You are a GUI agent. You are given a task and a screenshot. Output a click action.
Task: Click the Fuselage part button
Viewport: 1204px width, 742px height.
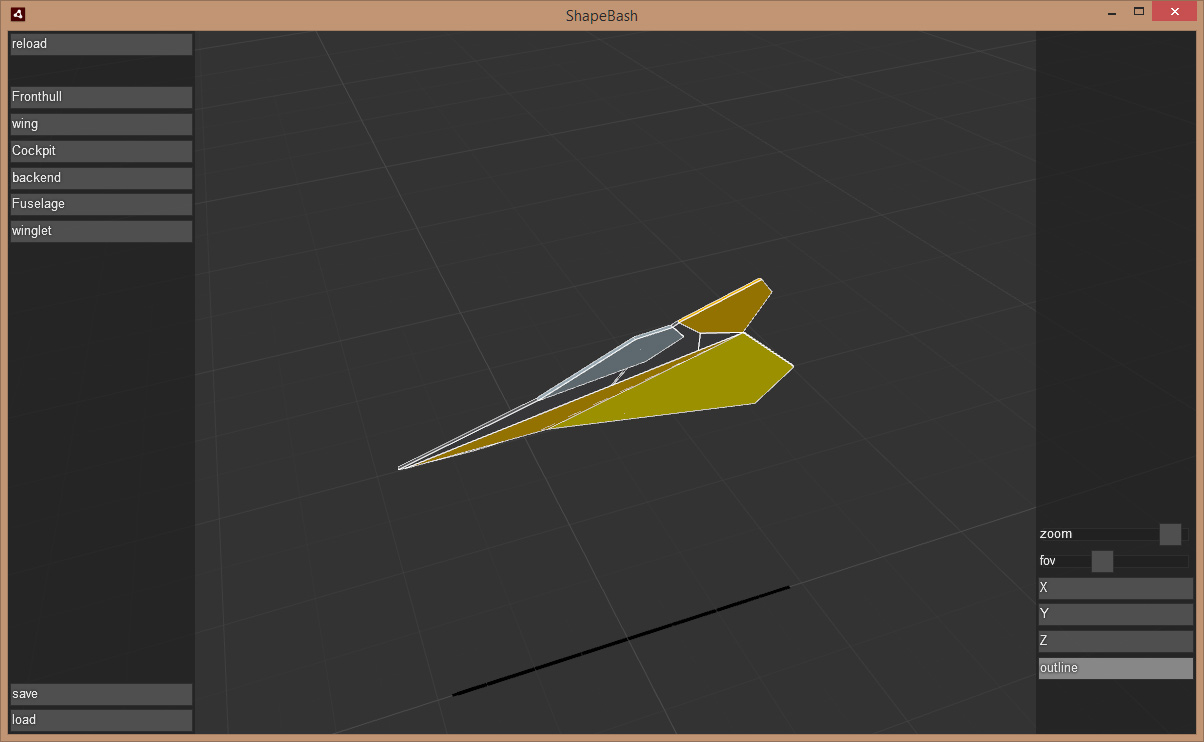pos(100,204)
